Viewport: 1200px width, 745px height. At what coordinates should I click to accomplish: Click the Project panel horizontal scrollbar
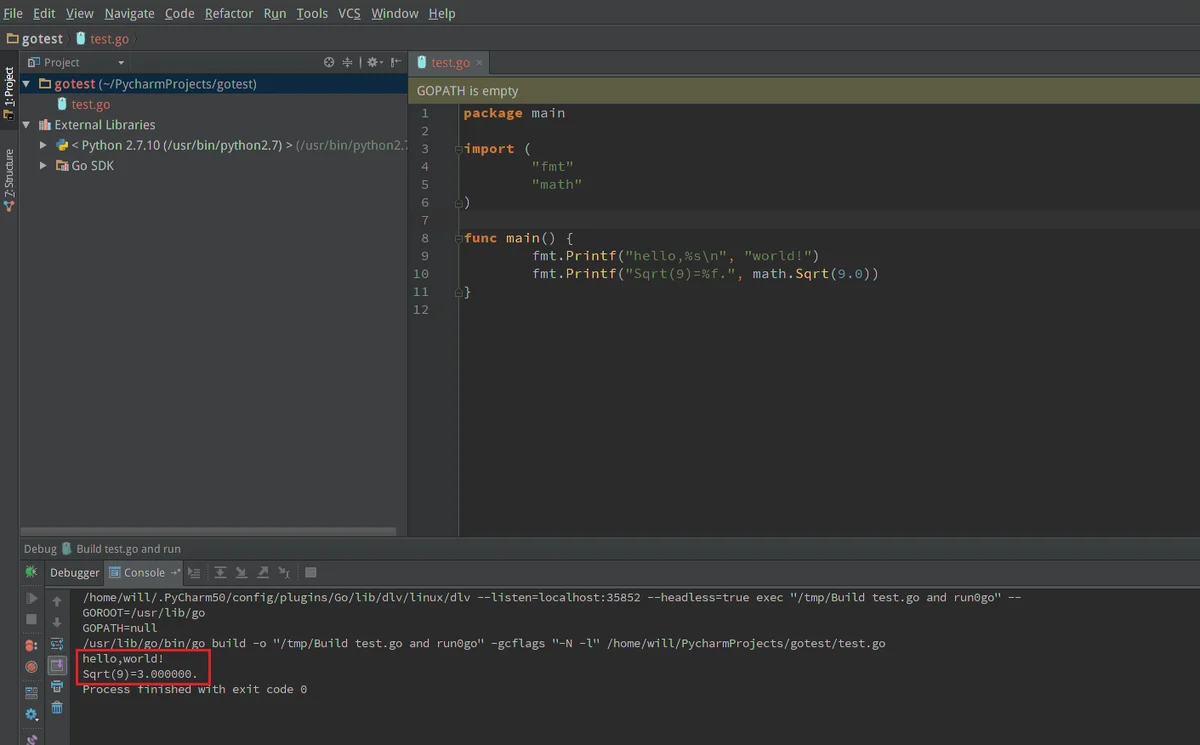(208, 532)
